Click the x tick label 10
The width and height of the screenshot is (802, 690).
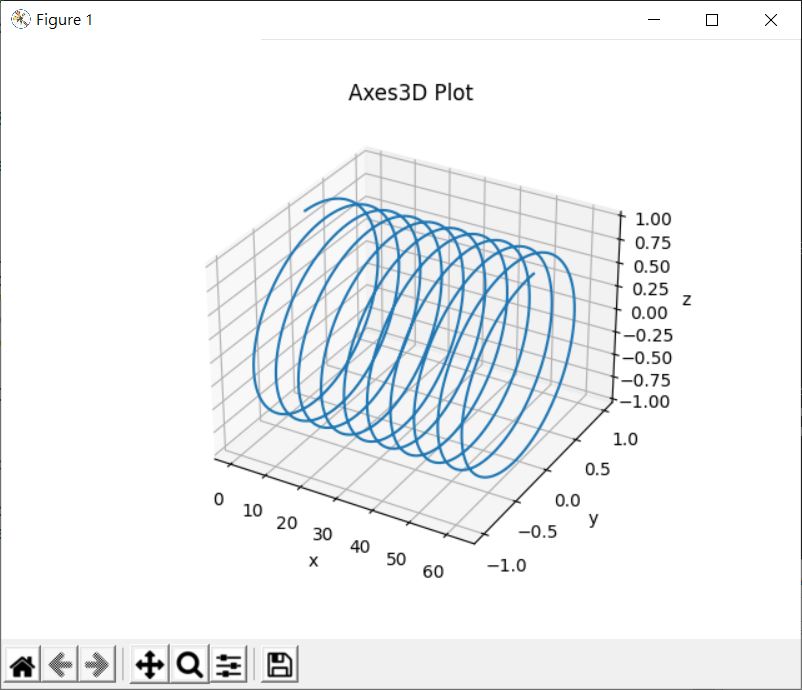click(x=253, y=510)
